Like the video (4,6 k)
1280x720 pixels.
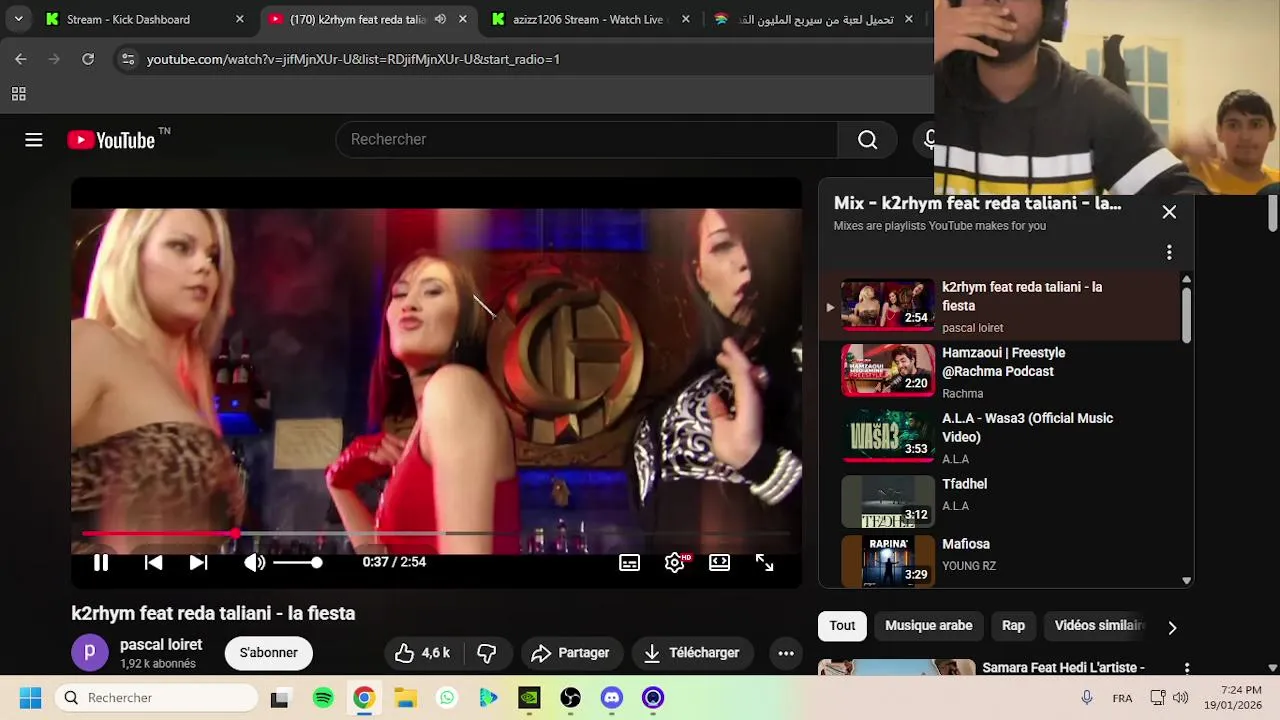[x=421, y=653]
